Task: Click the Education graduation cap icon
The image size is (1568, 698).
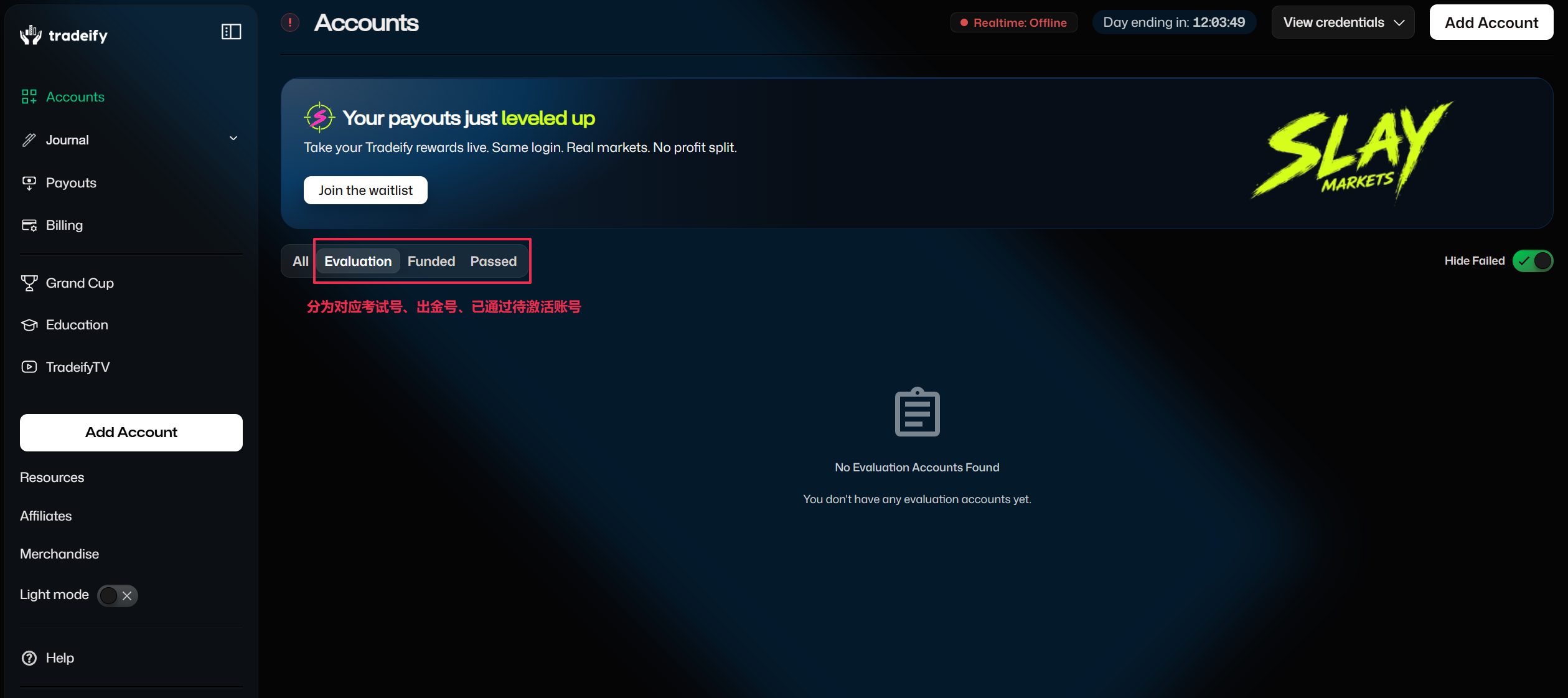Action: click(x=29, y=325)
